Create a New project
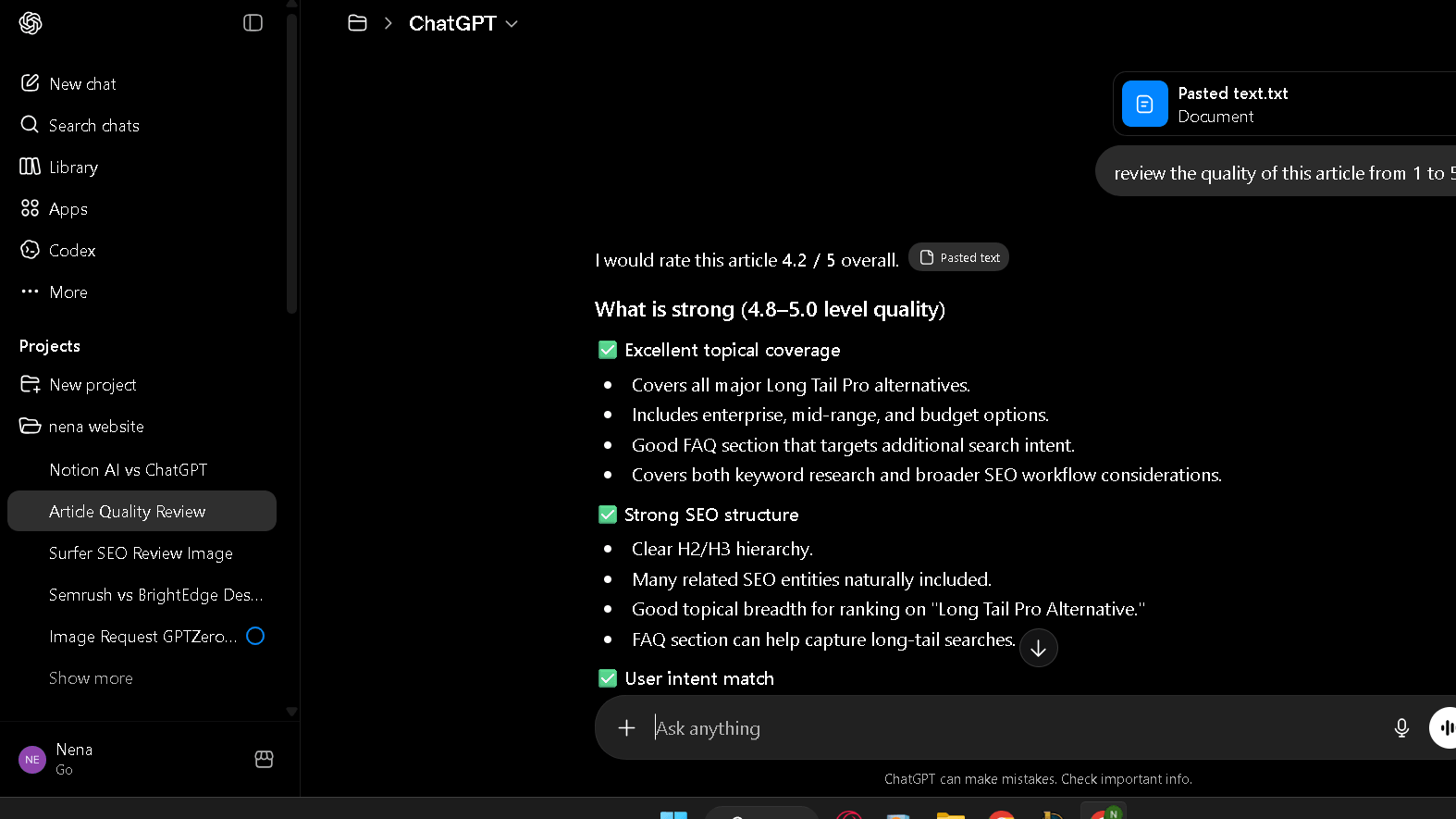1456x819 pixels. click(142, 384)
